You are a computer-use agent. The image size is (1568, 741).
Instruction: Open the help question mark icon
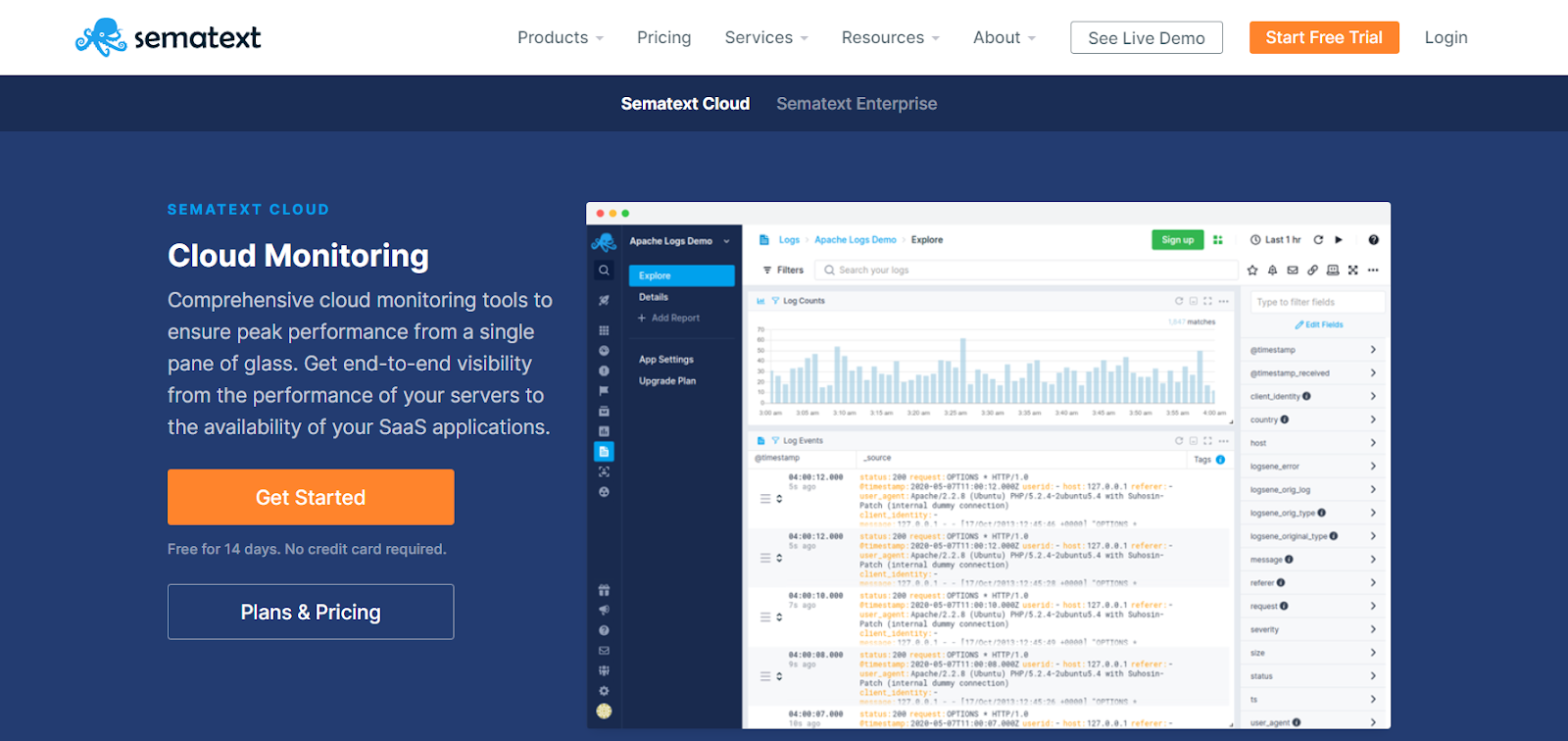tap(1373, 240)
